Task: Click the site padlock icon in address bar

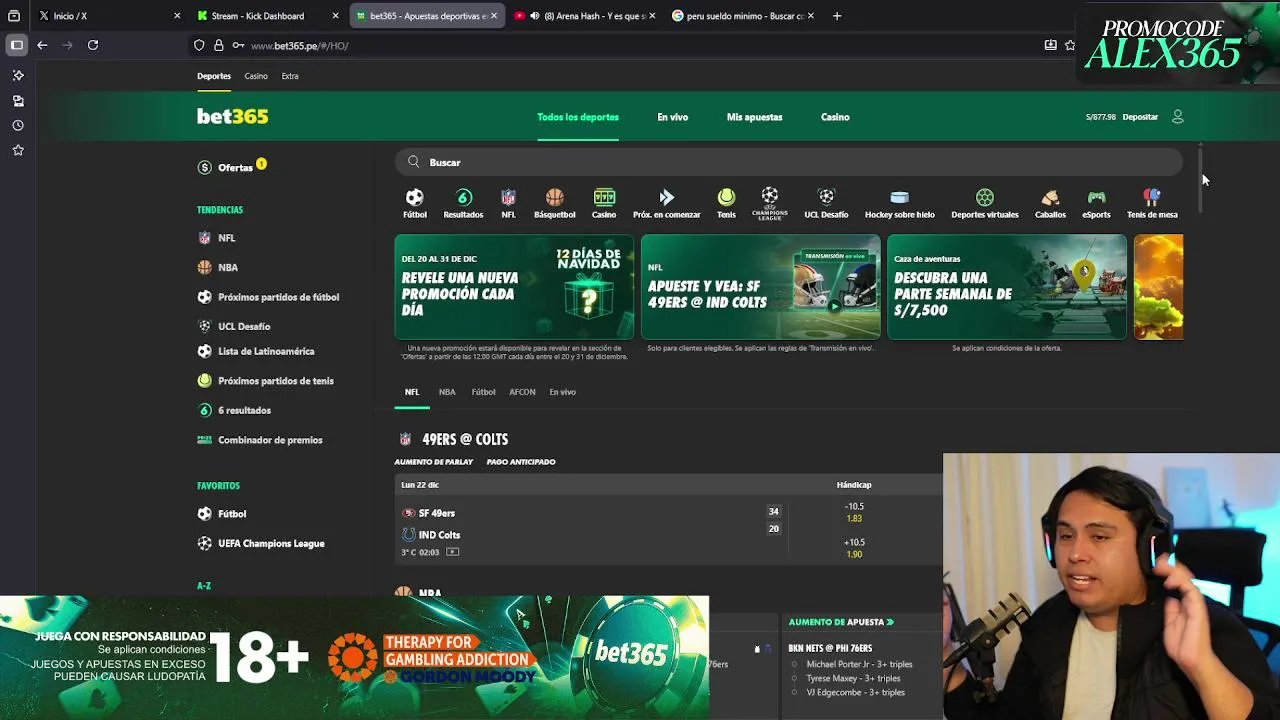Action: tap(218, 45)
